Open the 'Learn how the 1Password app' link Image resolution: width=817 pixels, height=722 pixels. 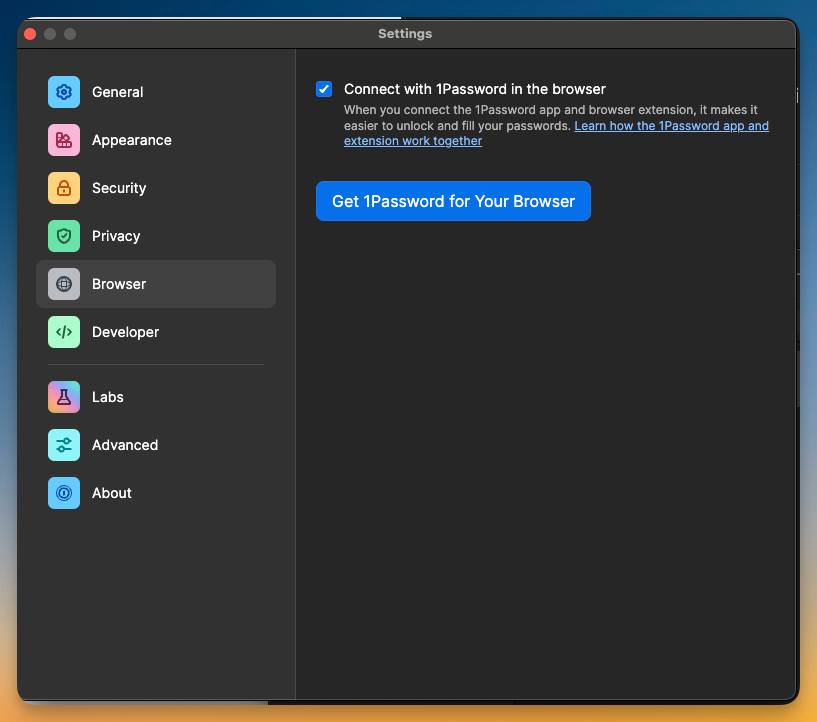tap(671, 126)
